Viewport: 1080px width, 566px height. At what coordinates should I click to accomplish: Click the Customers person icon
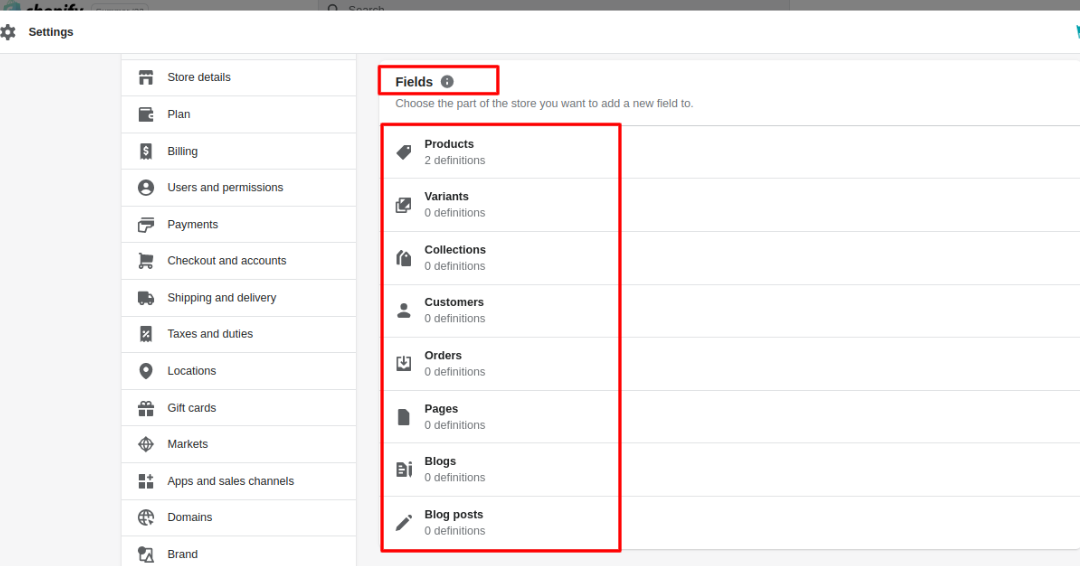point(404,311)
